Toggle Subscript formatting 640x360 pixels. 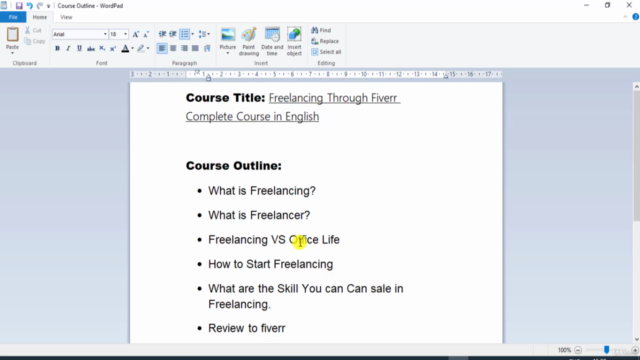click(102, 49)
